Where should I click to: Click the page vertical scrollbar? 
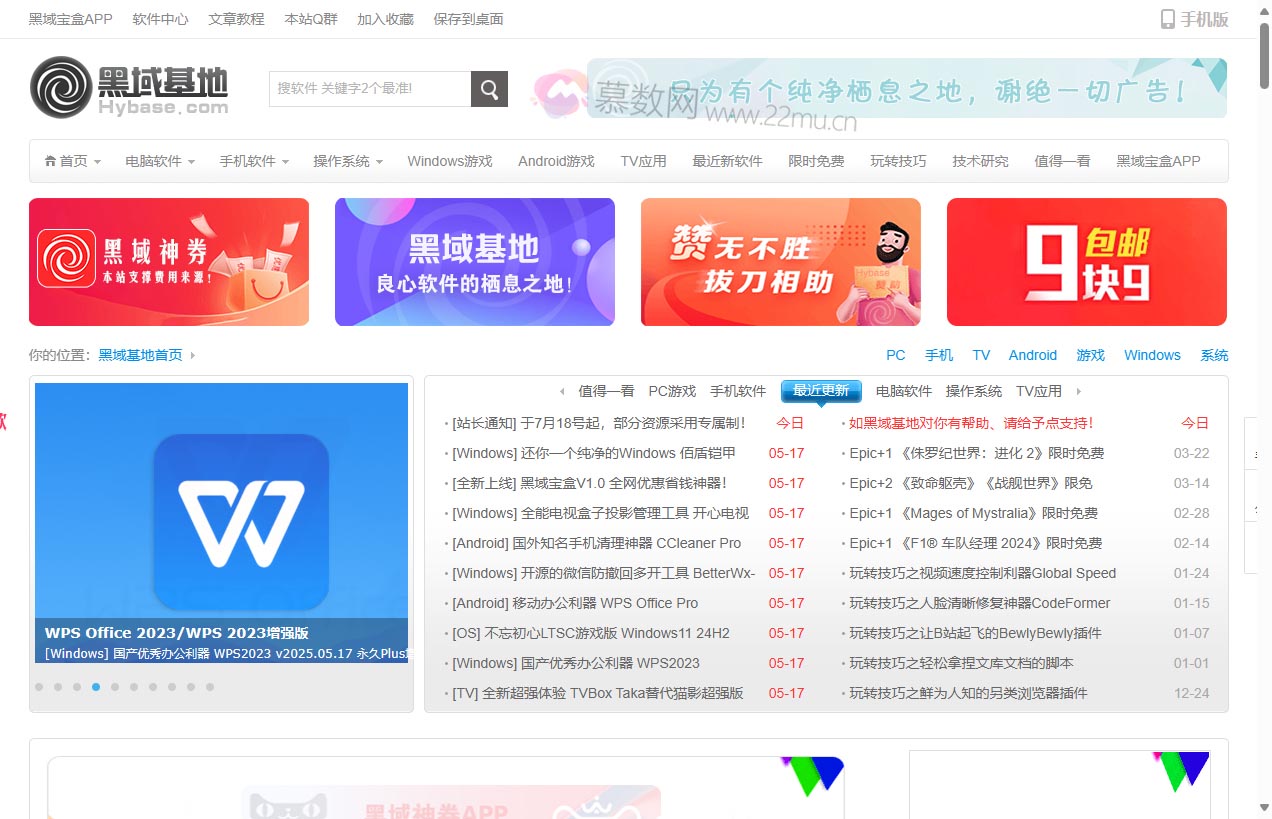point(1264,400)
